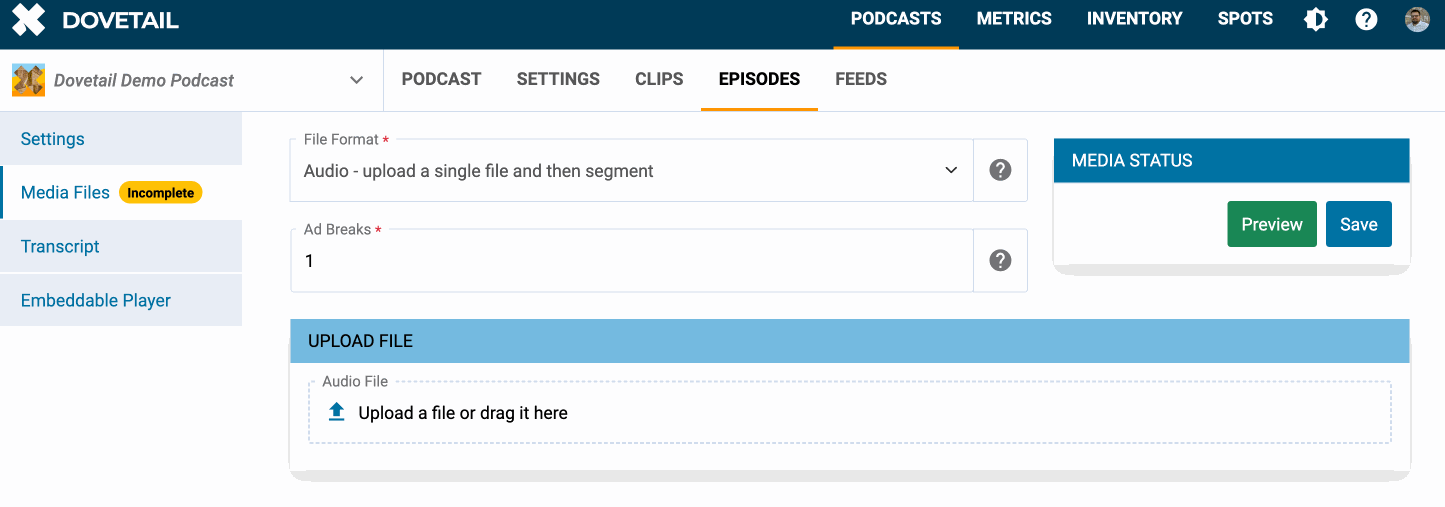Click the Save button

coord(1358,224)
